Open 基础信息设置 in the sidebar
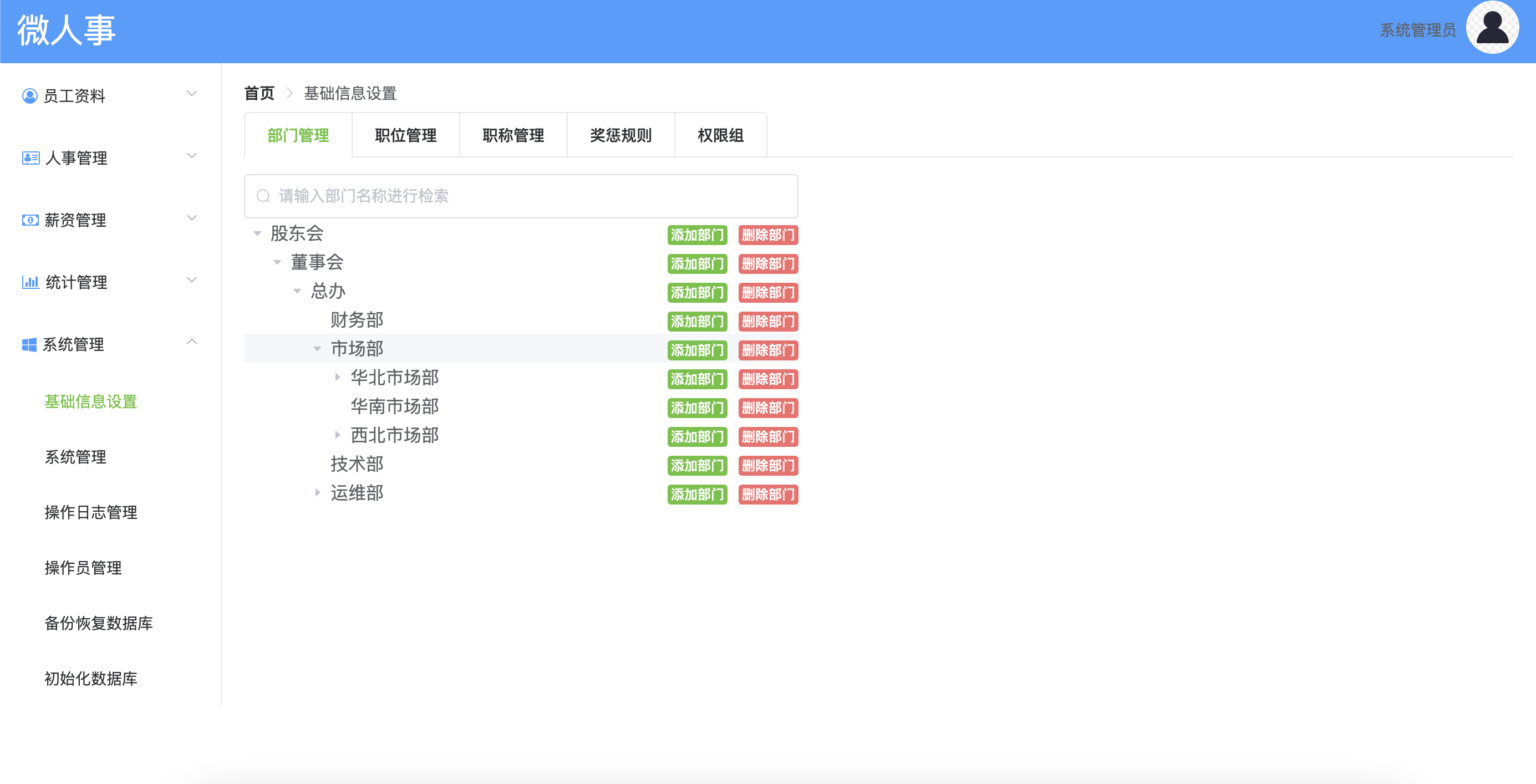This screenshot has height=784, width=1536. point(90,402)
